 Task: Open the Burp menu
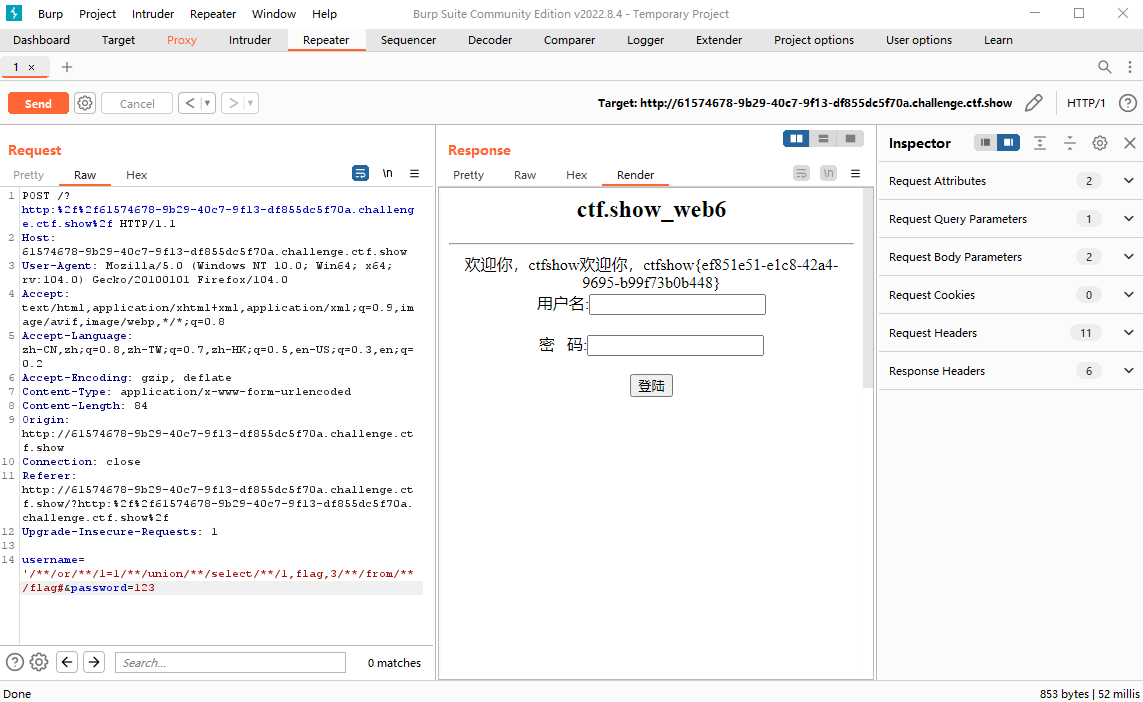pos(50,14)
